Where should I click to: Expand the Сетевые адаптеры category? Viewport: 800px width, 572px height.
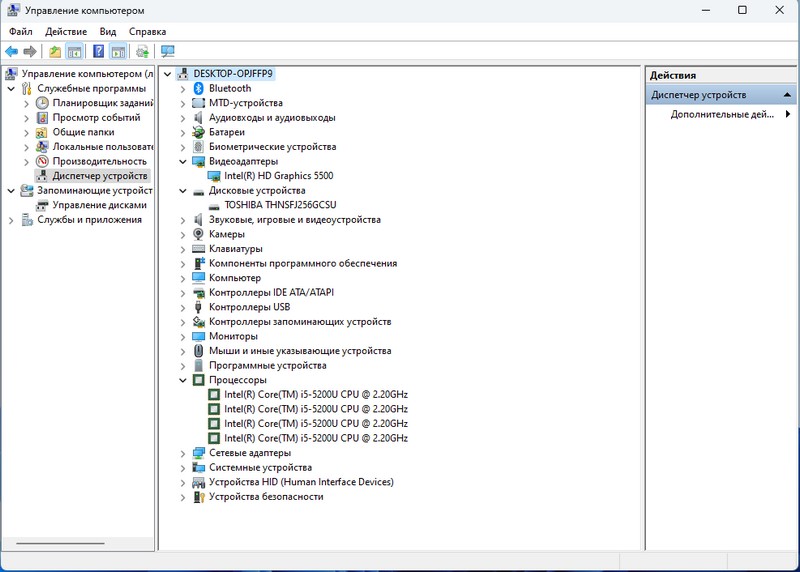point(183,453)
